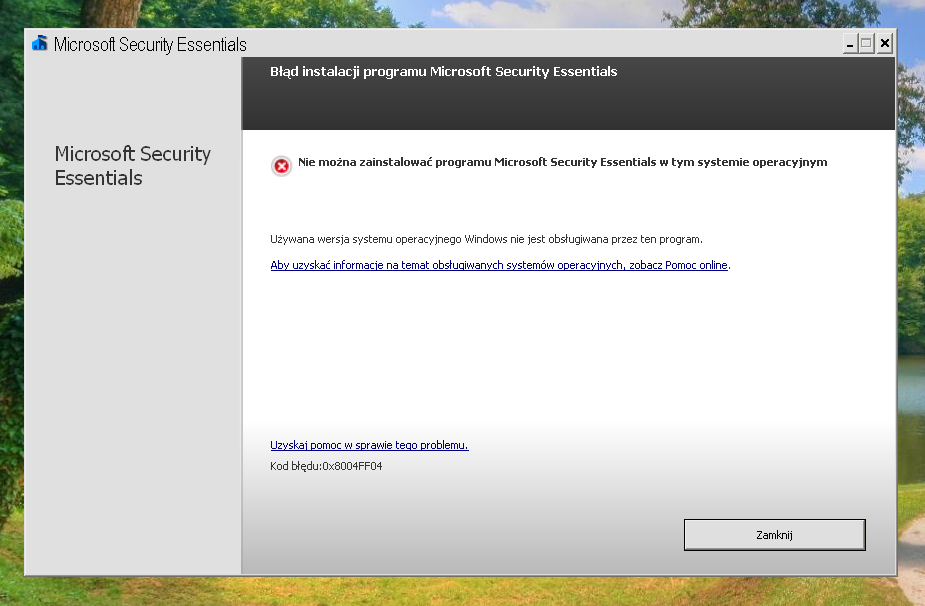Viewport: 925px width, 606px height.
Task: Follow the 'Uzyskaj pomoc w sprawie tego problemu' link
Action: pos(369,445)
